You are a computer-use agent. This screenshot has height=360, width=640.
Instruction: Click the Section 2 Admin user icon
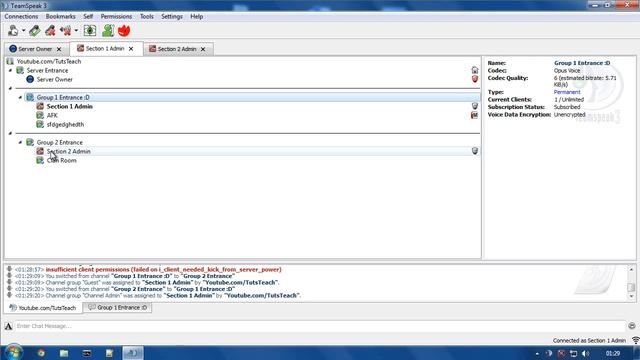point(40,151)
